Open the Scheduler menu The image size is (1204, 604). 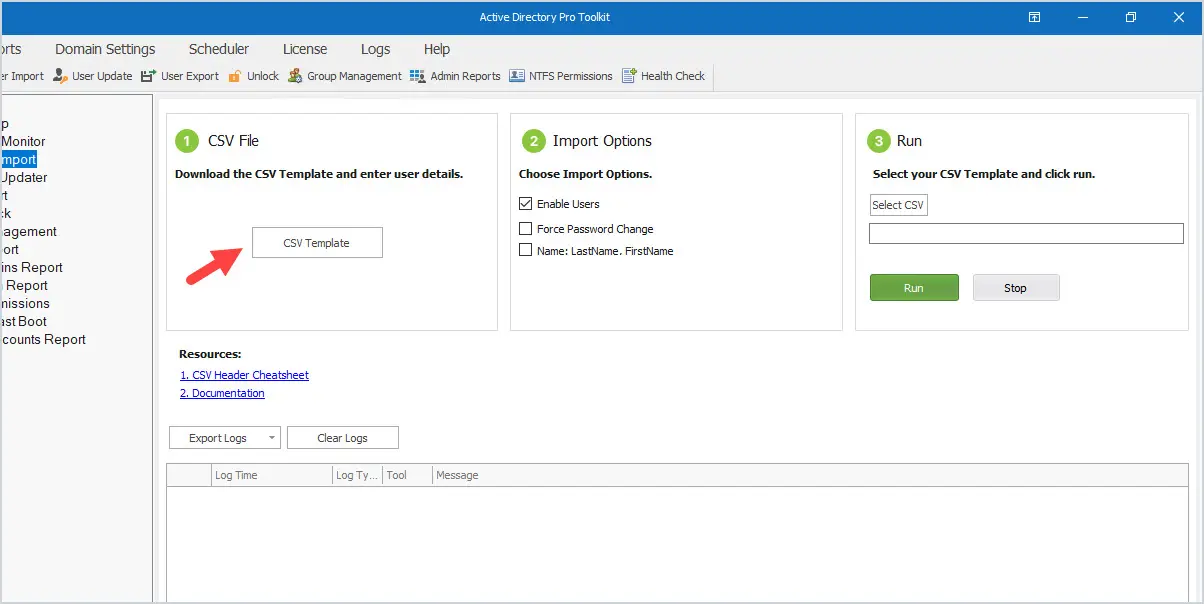[219, 49]
